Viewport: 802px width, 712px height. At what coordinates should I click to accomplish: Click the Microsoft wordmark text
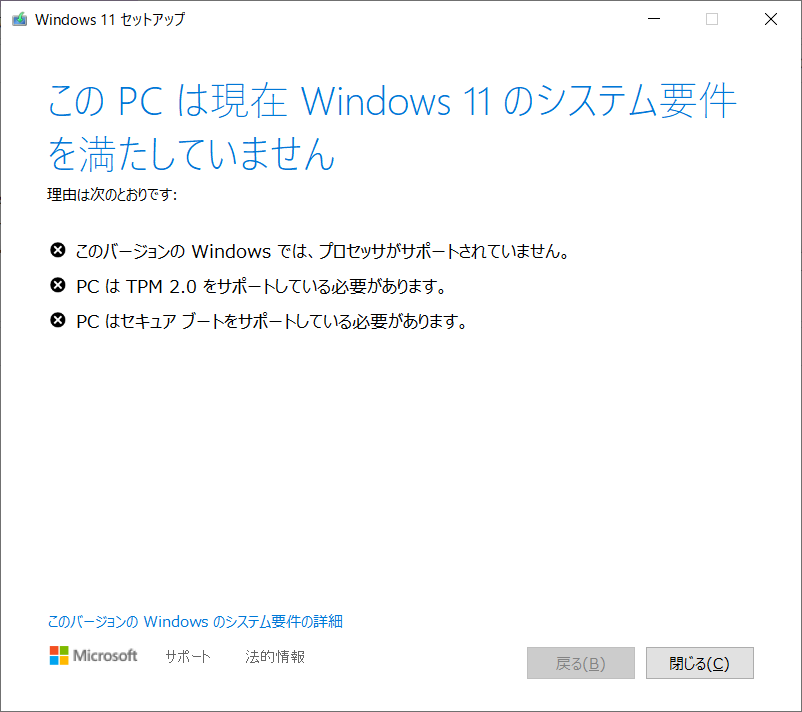click(105, 655)
